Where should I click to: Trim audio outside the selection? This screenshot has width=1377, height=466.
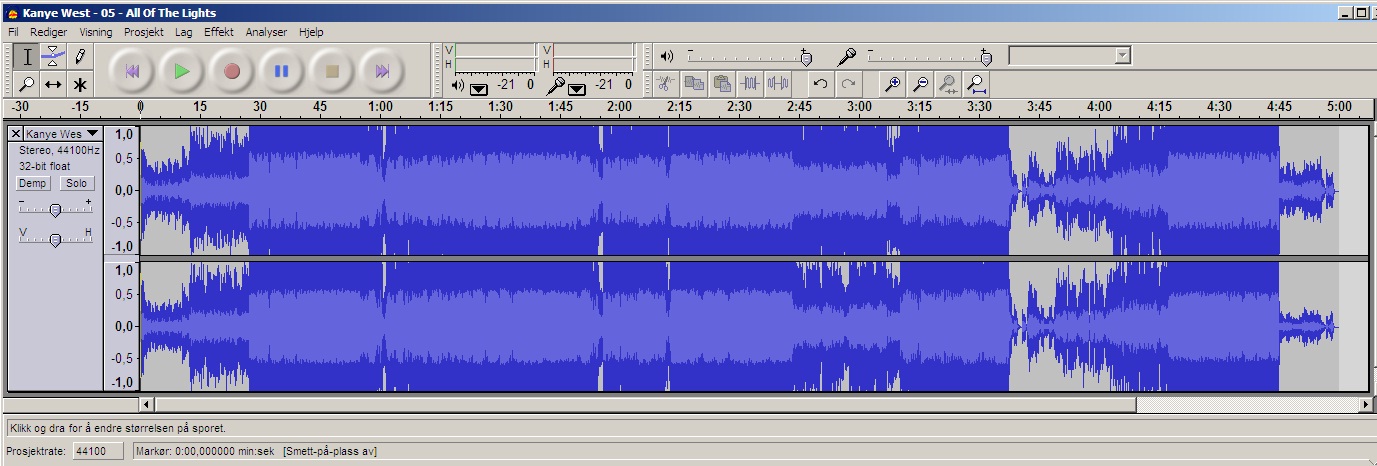[749, 84]
